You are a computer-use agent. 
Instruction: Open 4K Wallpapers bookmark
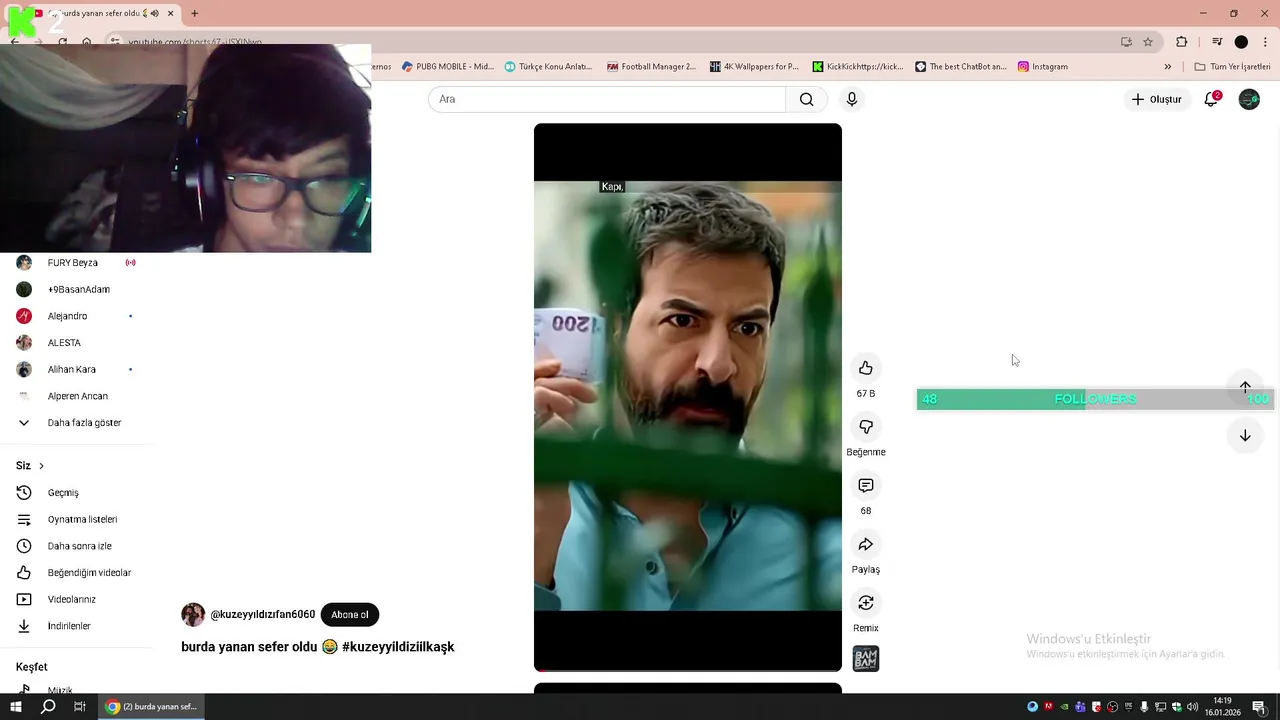pos(754,67)
